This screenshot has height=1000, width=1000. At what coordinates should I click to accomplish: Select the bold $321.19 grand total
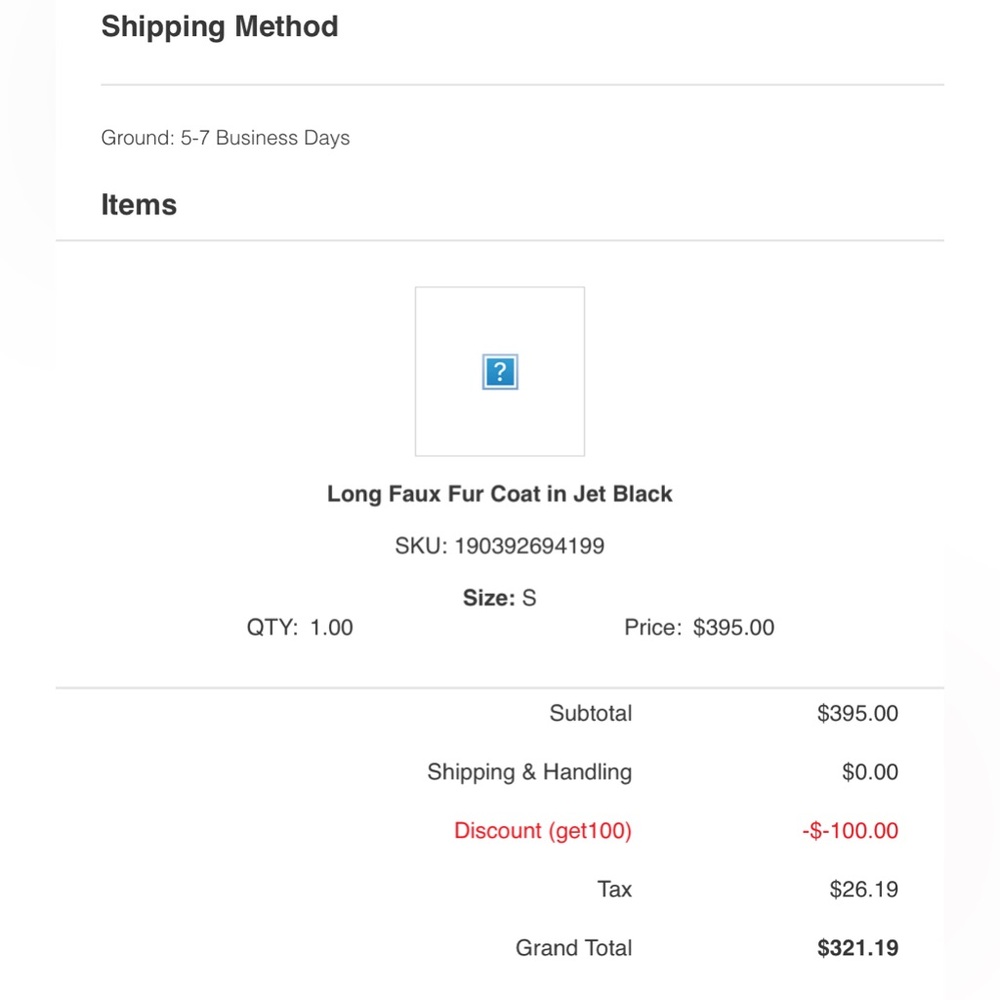[x=857, y=948]
